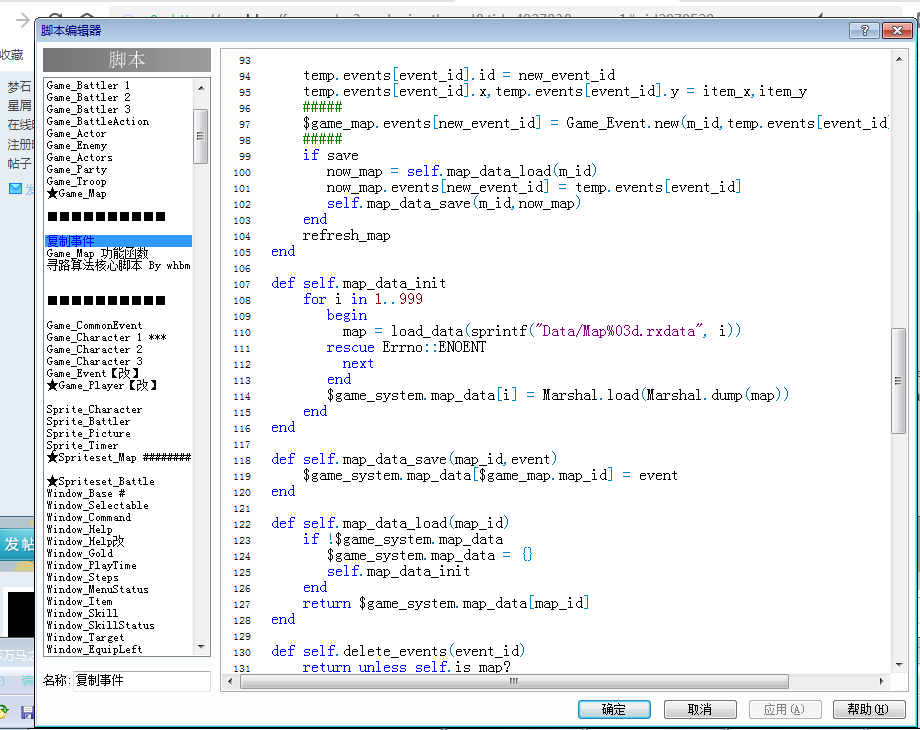Click code editor vertical scroll down arrow
920x730 pixels.
coord(898,665)
